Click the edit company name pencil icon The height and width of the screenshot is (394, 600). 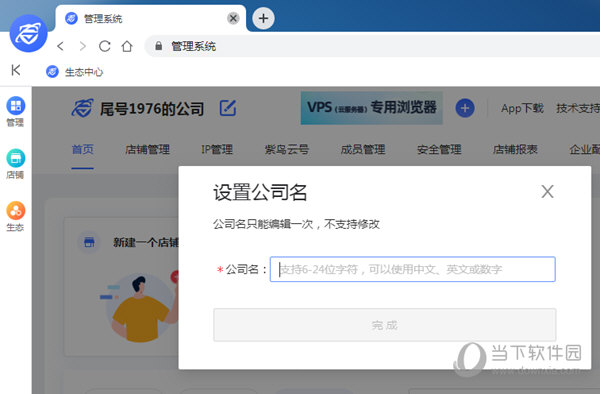(228, 108)
